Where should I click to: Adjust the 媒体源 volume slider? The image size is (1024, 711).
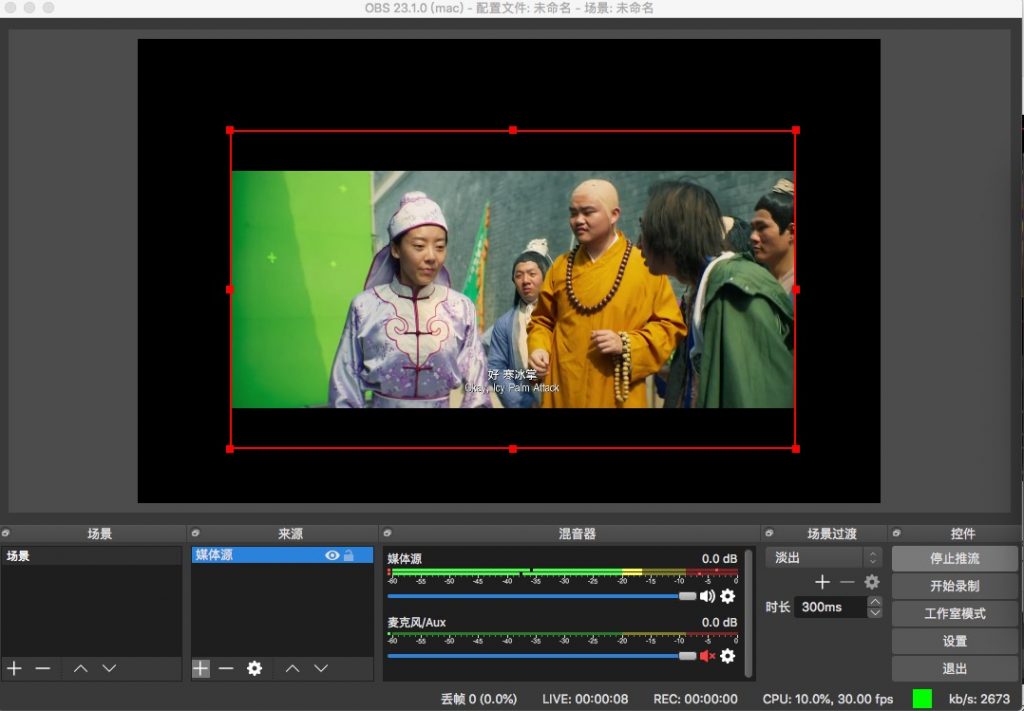[542, 596]
